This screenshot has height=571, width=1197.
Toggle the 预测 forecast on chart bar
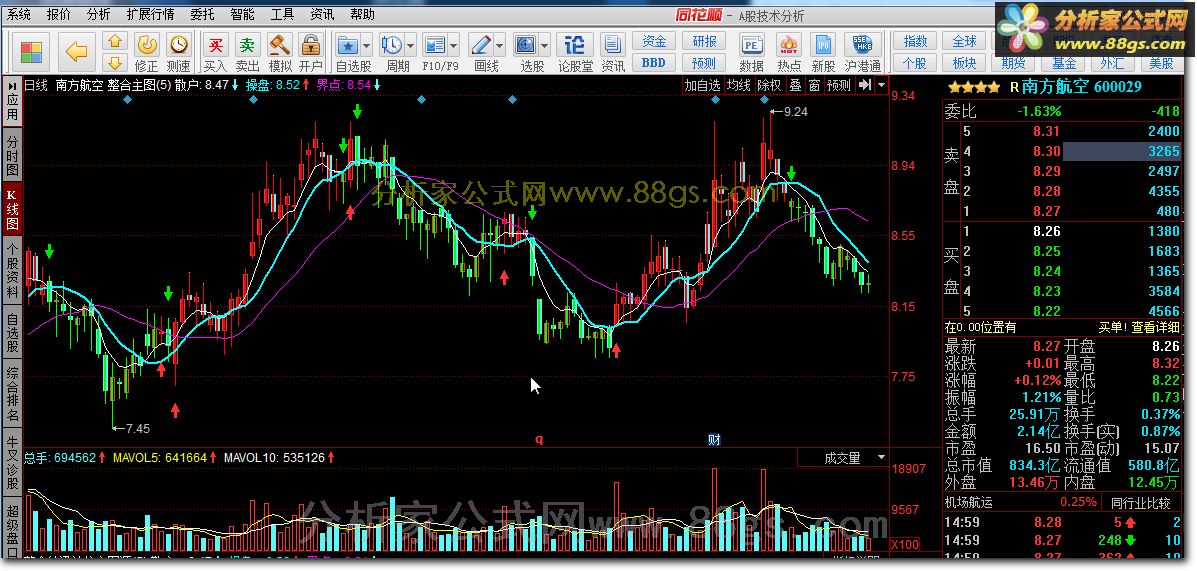click(838, 85)
